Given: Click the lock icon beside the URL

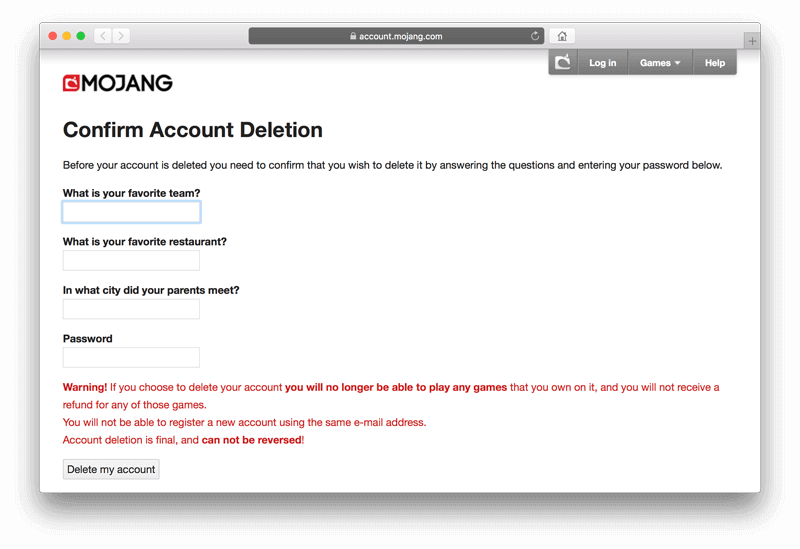Looking at the screenshot, I should point(353,36).
